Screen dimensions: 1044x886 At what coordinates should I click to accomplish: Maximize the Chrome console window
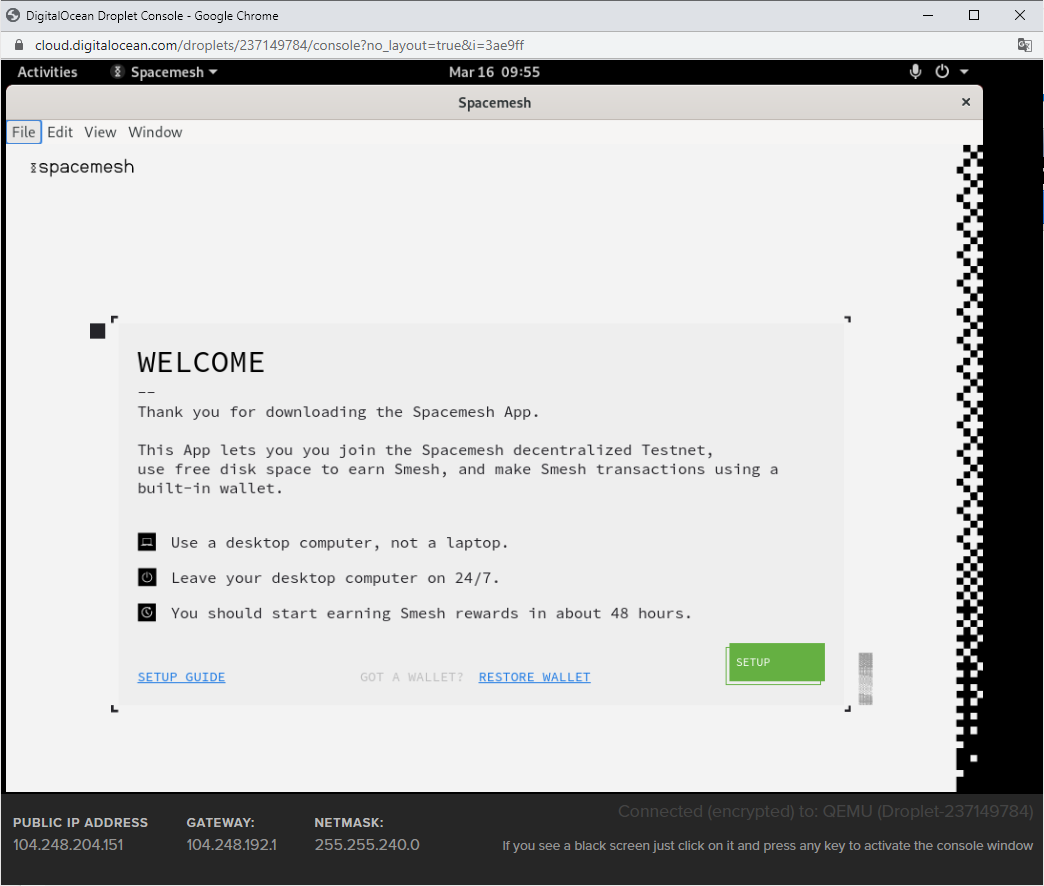coord(973,15)
